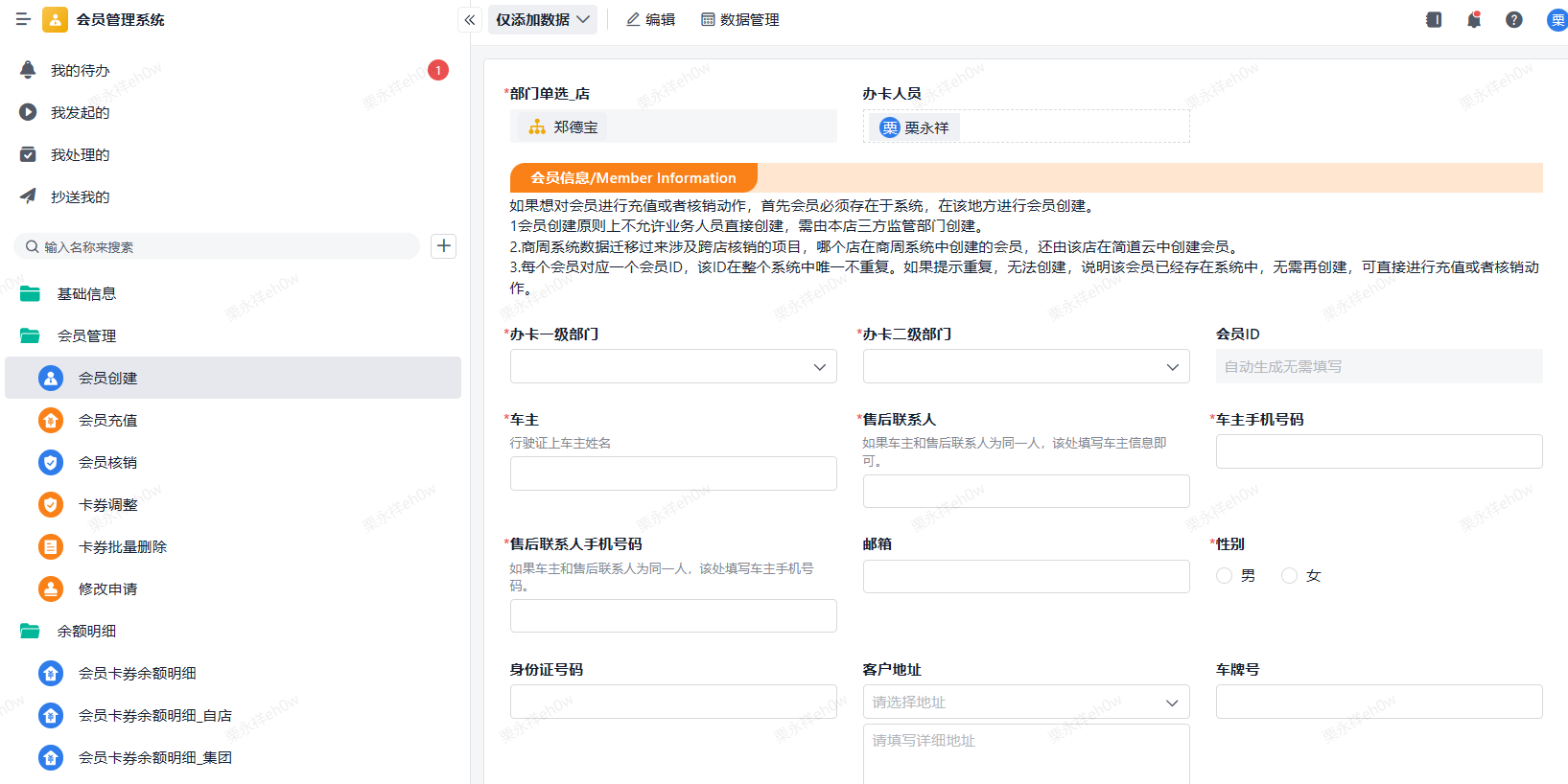The width and height of the screenshot is (1568, 784).
Task: Open the notification bell icon
Action: [x=1474, y=19]
